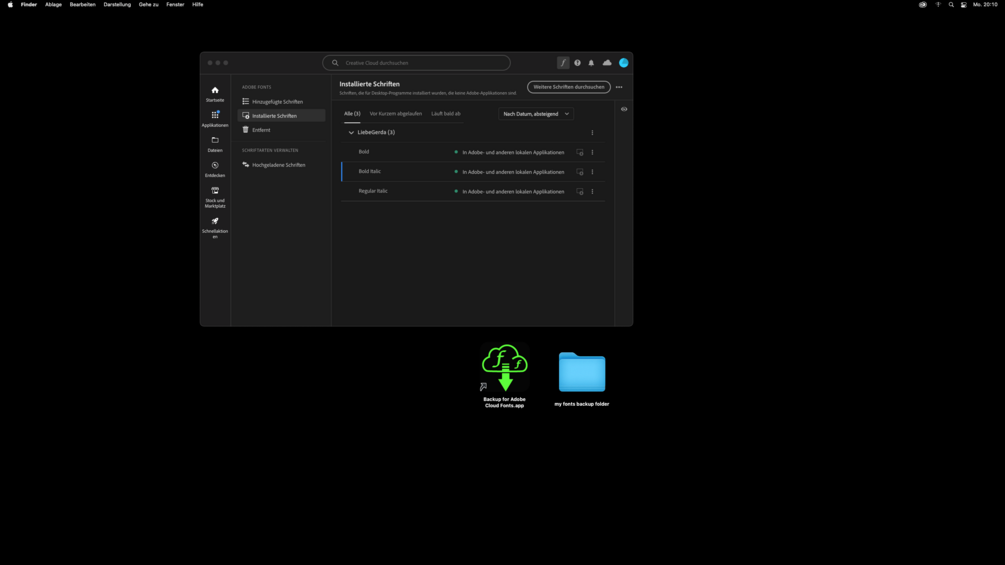Click the Wi-Fi status icon in menu bar

coord(938,4)
